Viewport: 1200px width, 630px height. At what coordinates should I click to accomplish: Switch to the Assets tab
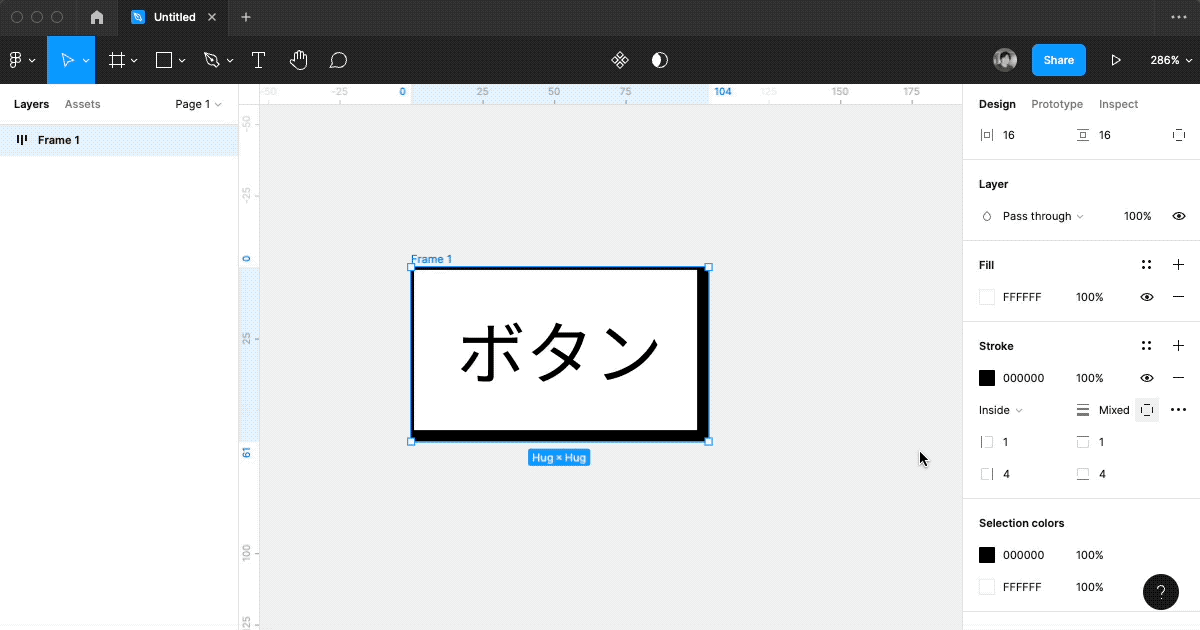82,103
